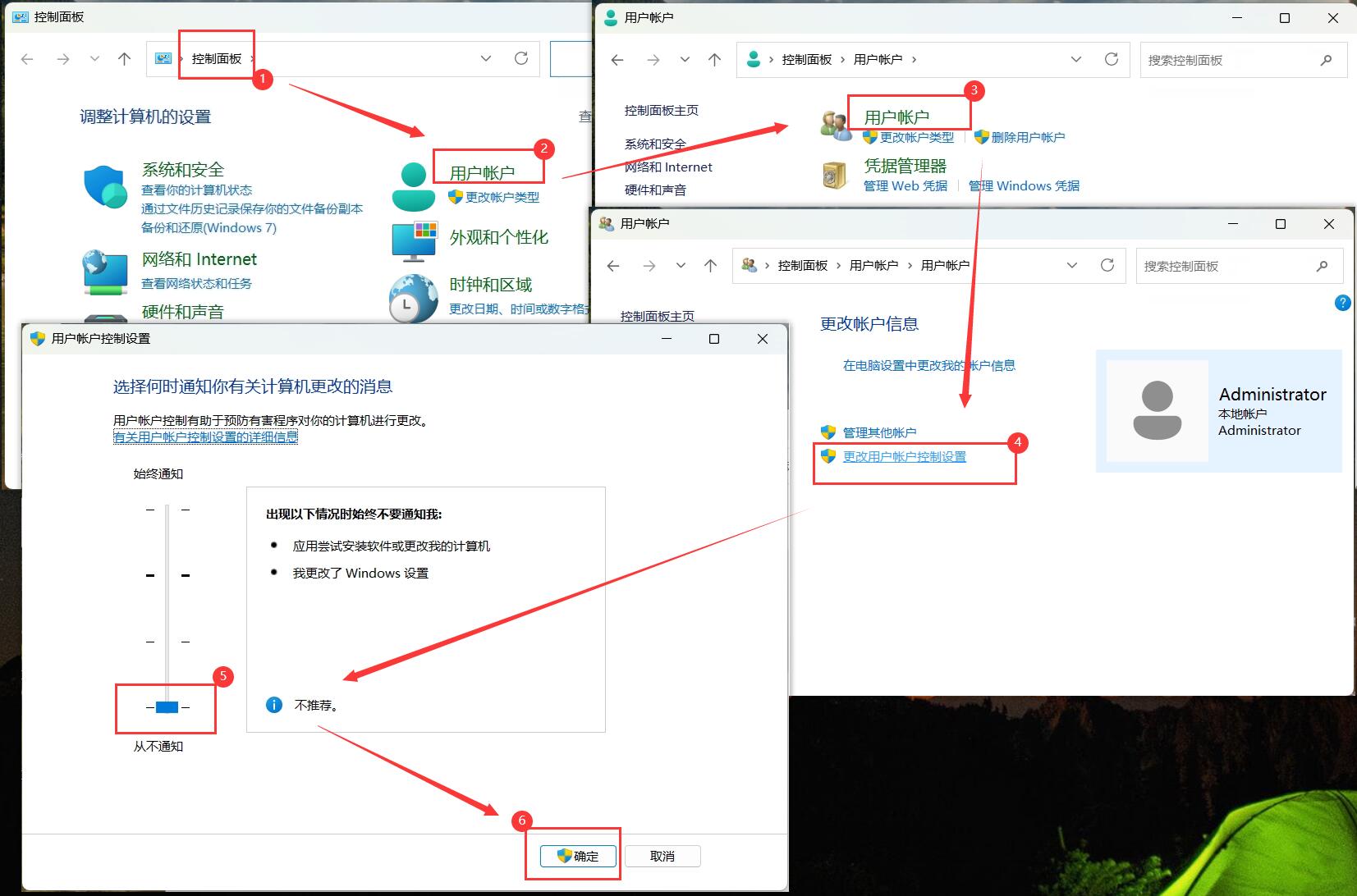Click the up arrow in the 更改帐户信息 window

click(710, 265)
